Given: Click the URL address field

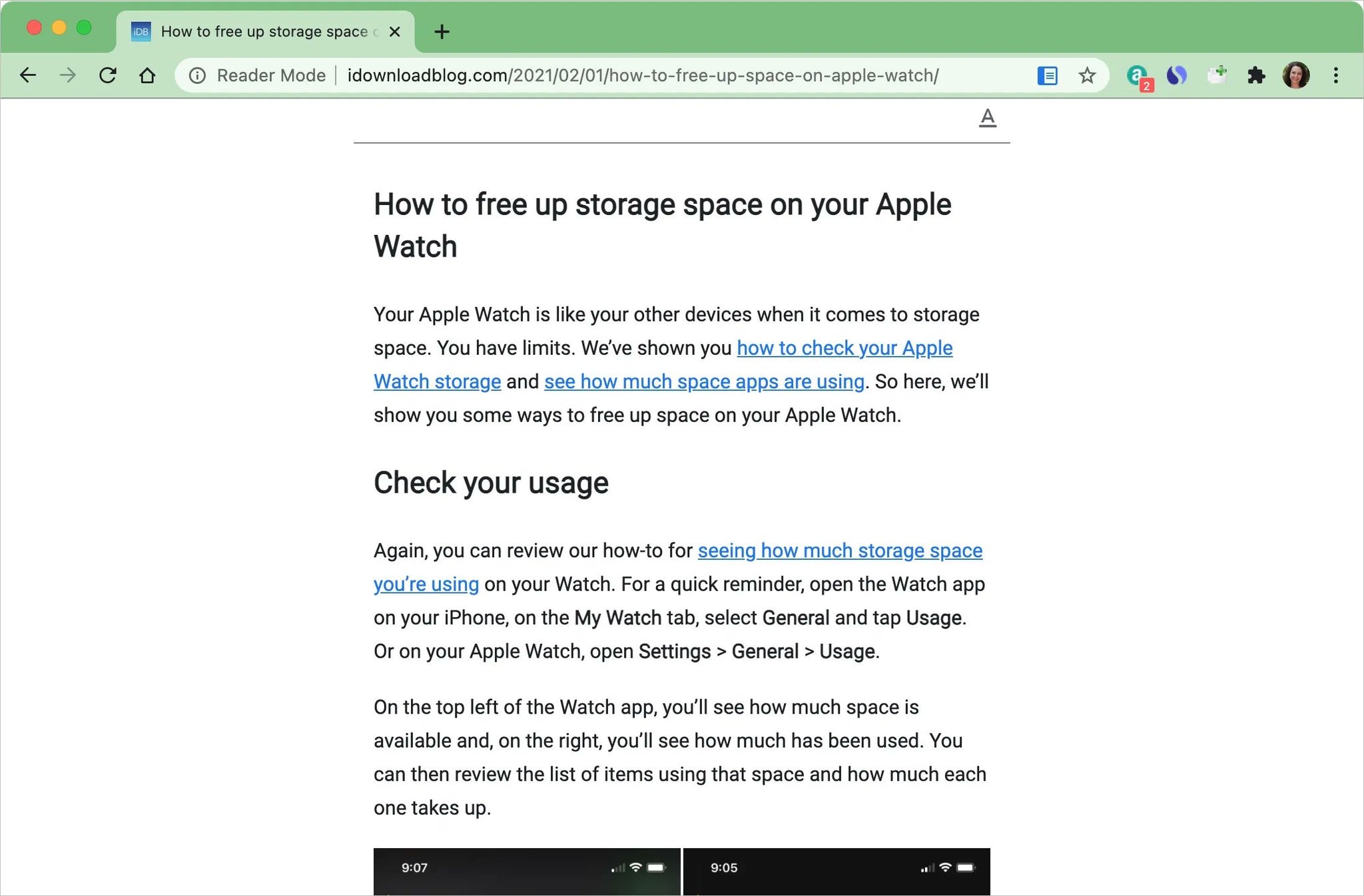Looking at the screenshot, I should pos(642,75).
